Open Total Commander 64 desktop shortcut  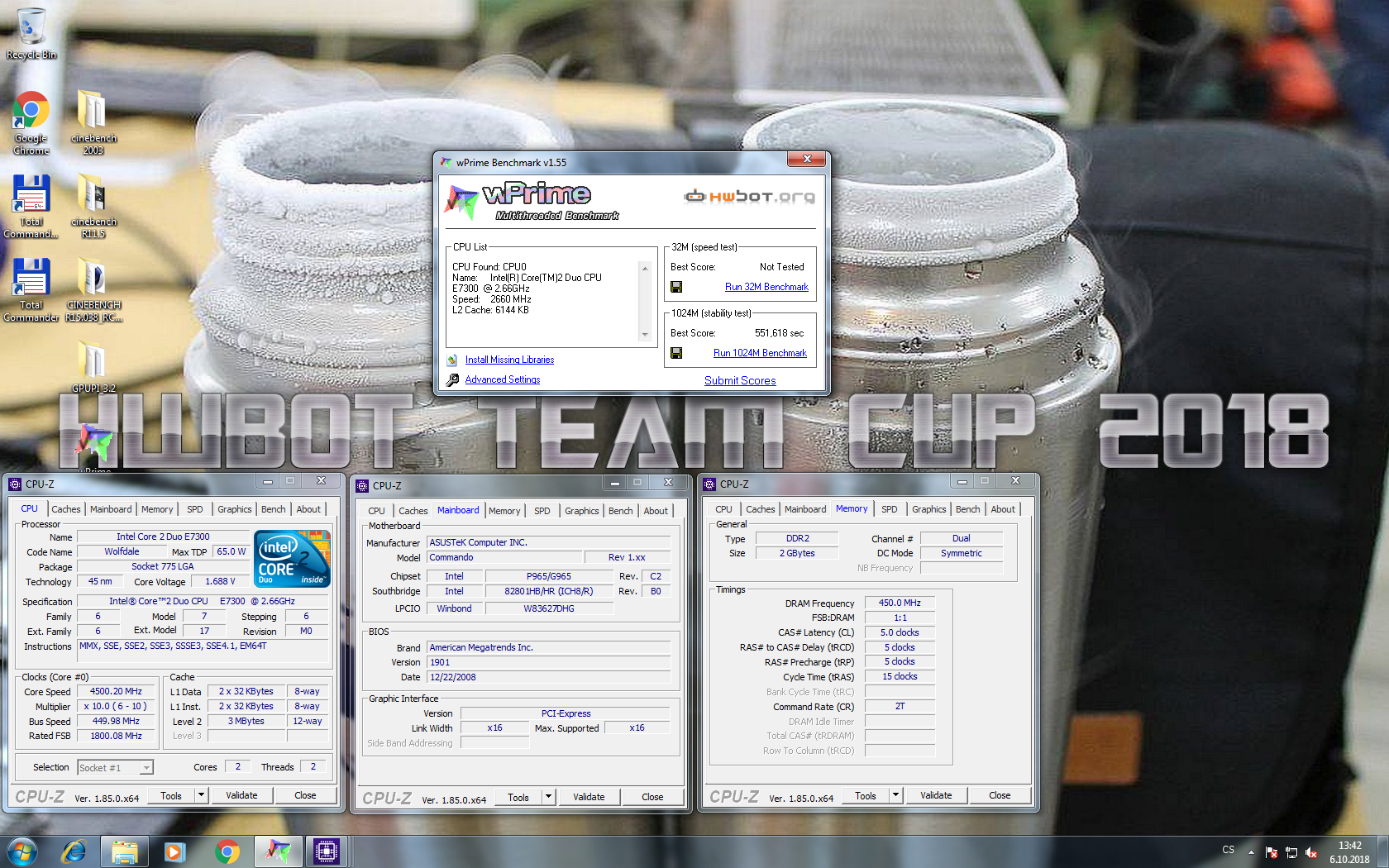pyautogui.click(x=31, y=206)
